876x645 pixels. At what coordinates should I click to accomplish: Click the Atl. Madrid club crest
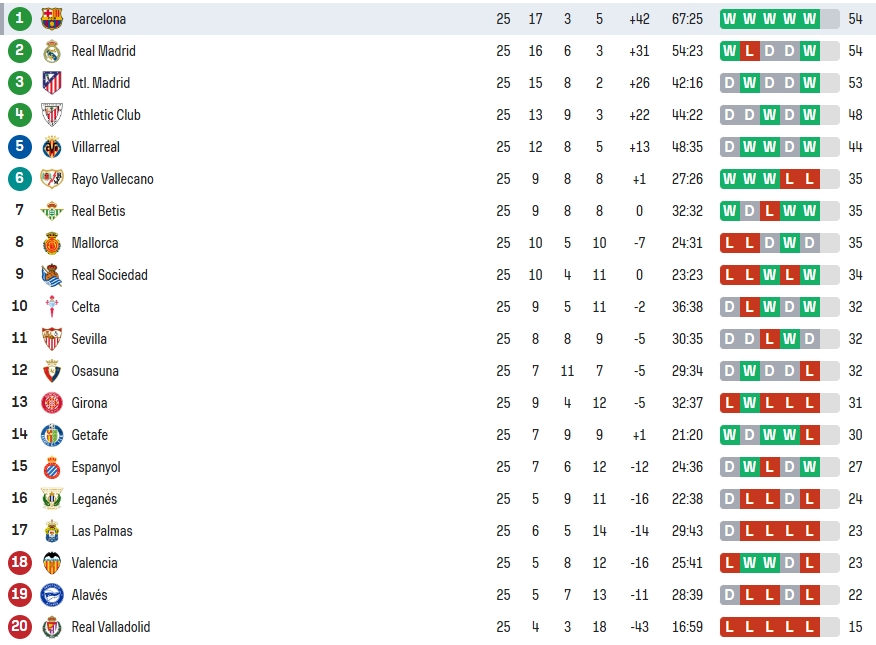click(52, 83)
